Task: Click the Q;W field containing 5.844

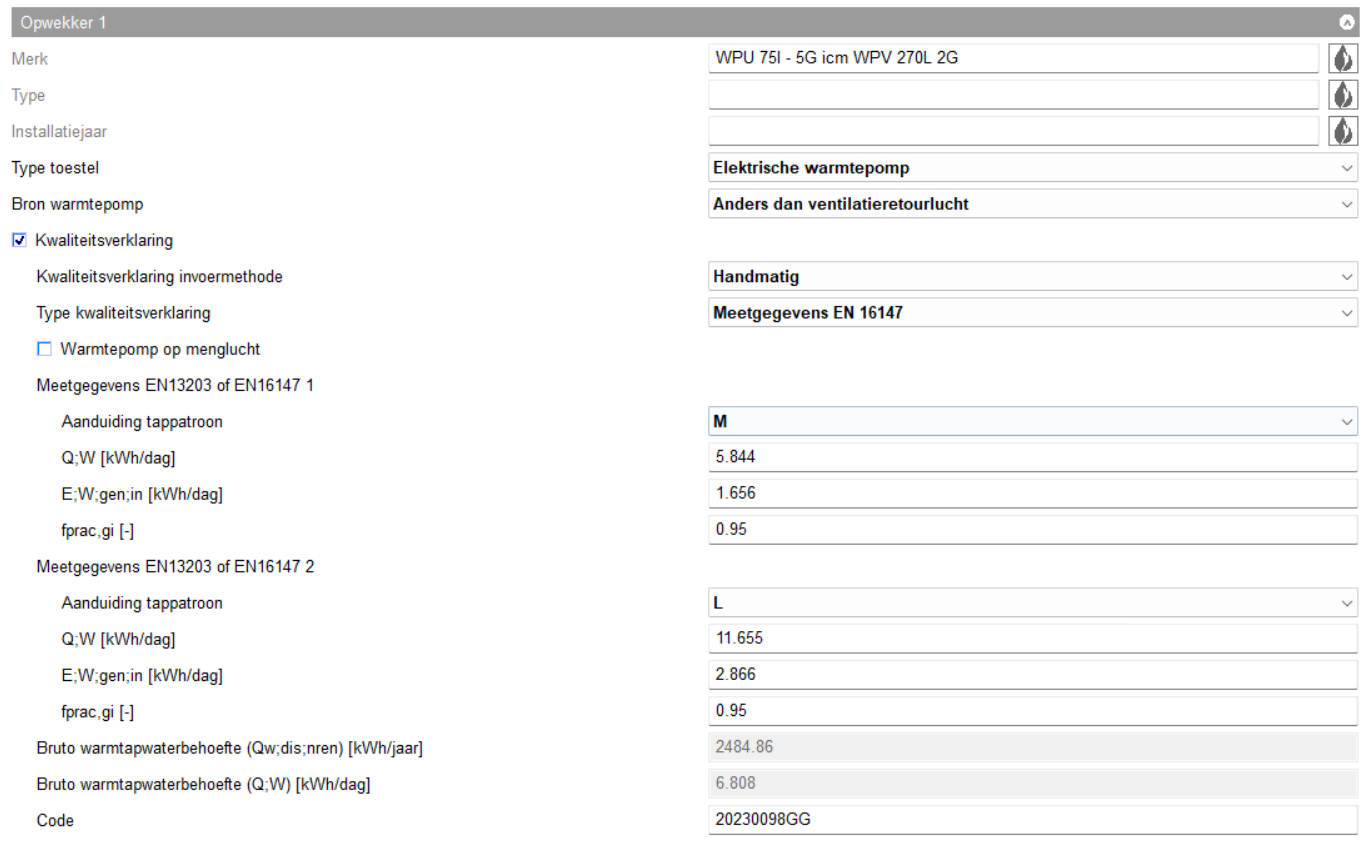Action: (1032, 458)
